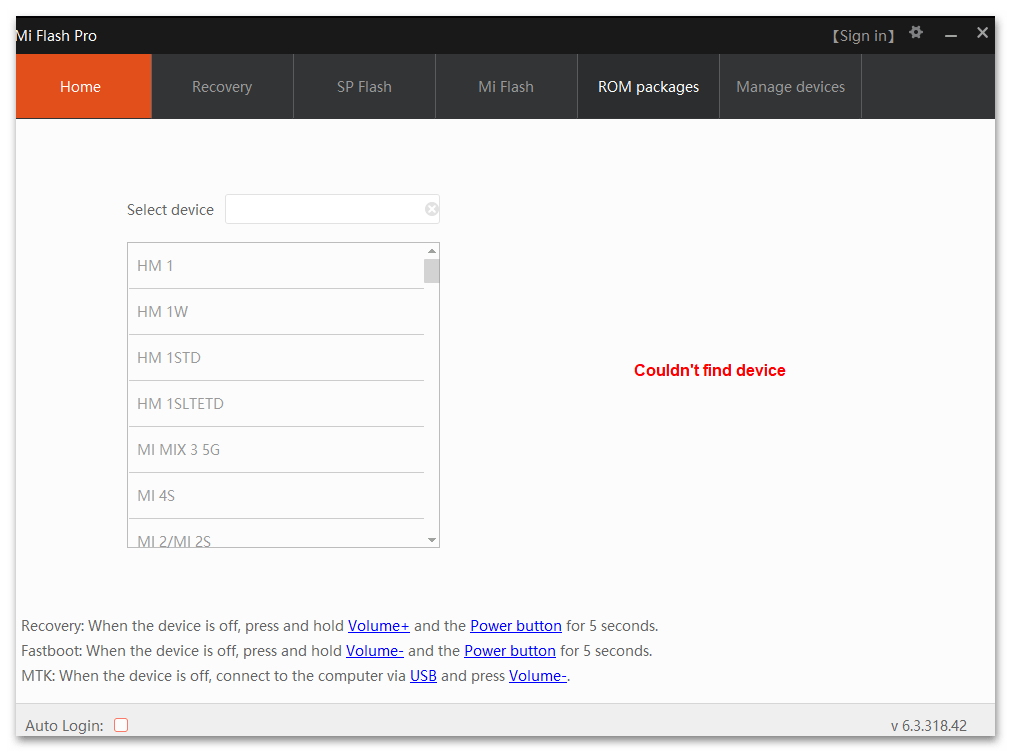Select HM 1 from the device list

[x=276, y=266]
